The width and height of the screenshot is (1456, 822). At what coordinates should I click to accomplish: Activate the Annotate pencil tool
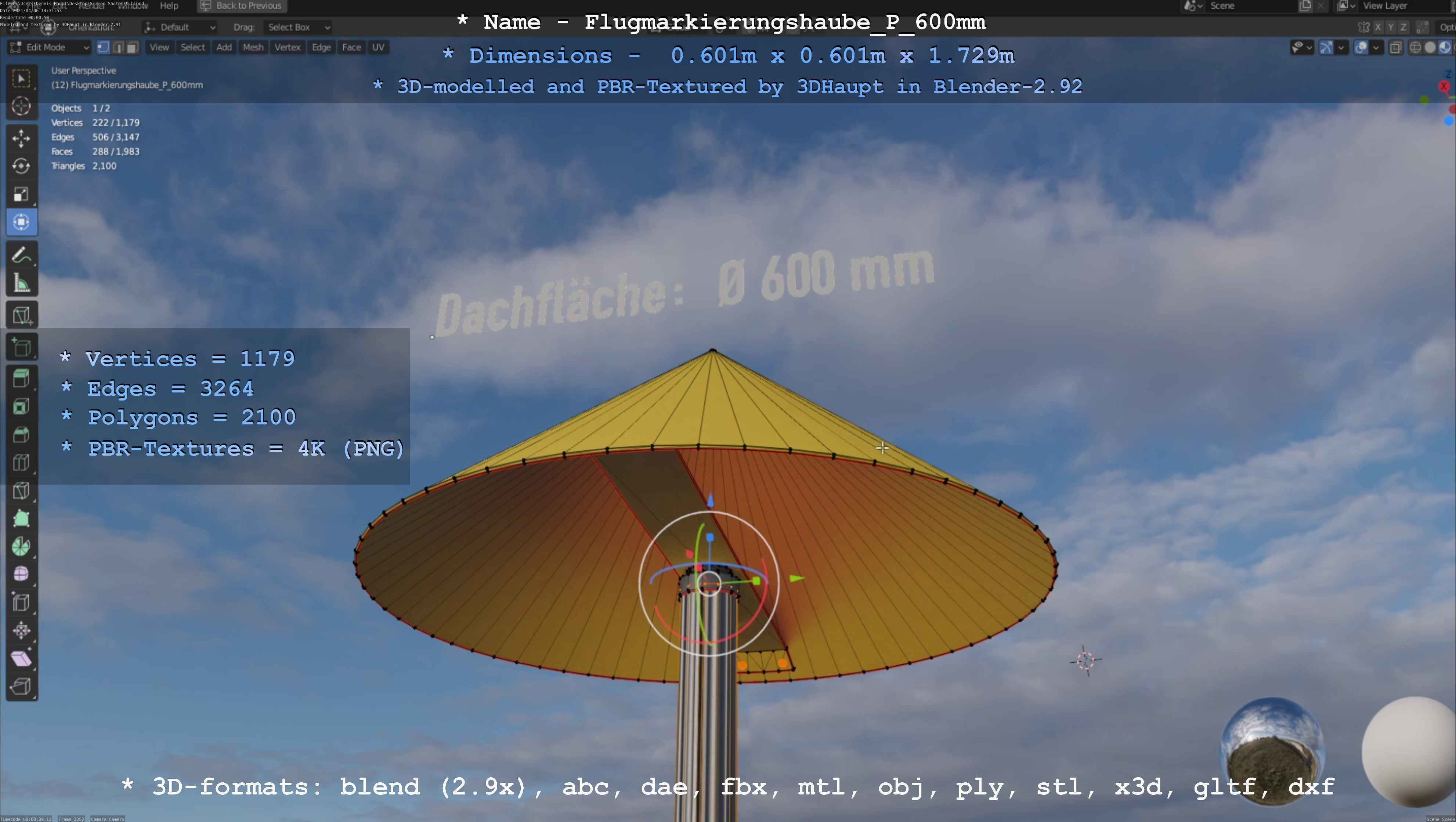(x=21, y=256)
